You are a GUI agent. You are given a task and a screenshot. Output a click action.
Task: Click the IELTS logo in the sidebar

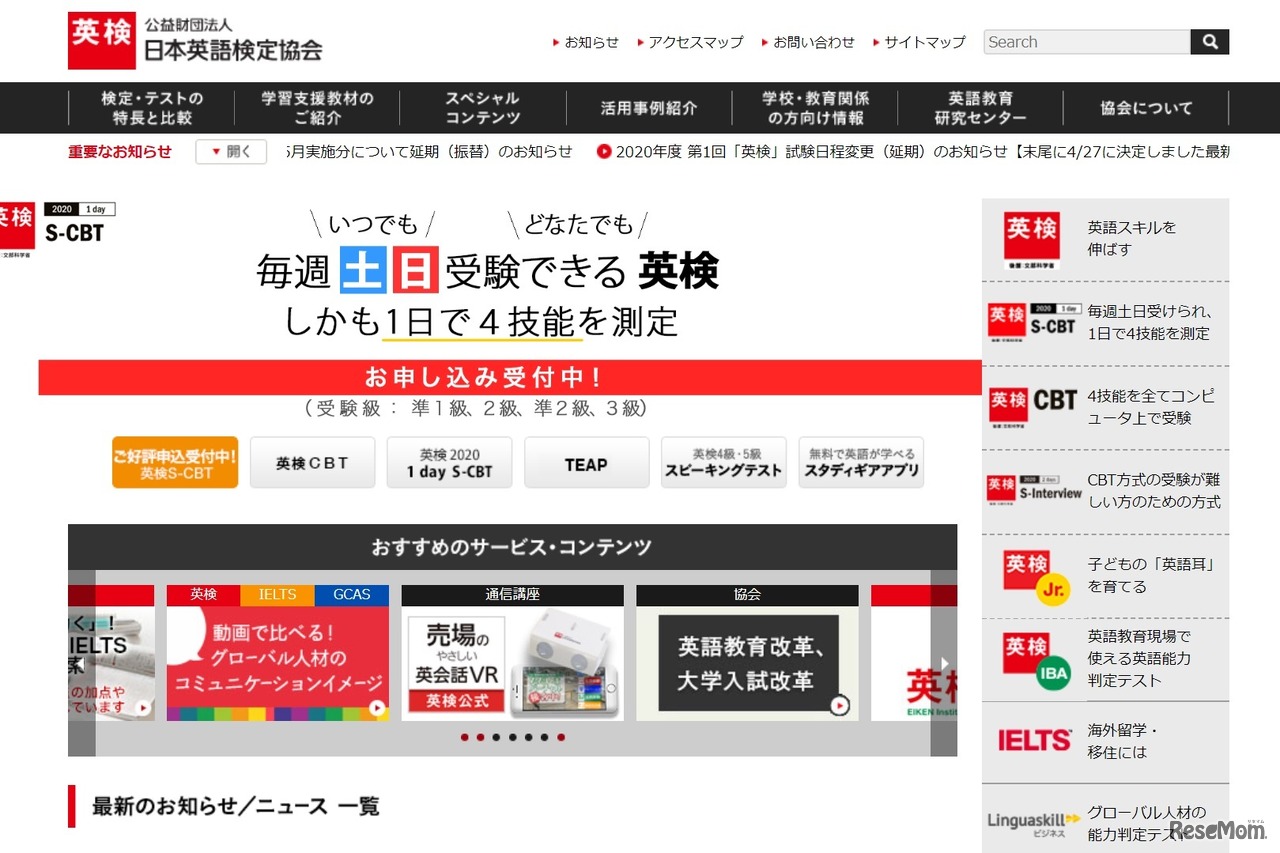click(x=1034, y=741)
